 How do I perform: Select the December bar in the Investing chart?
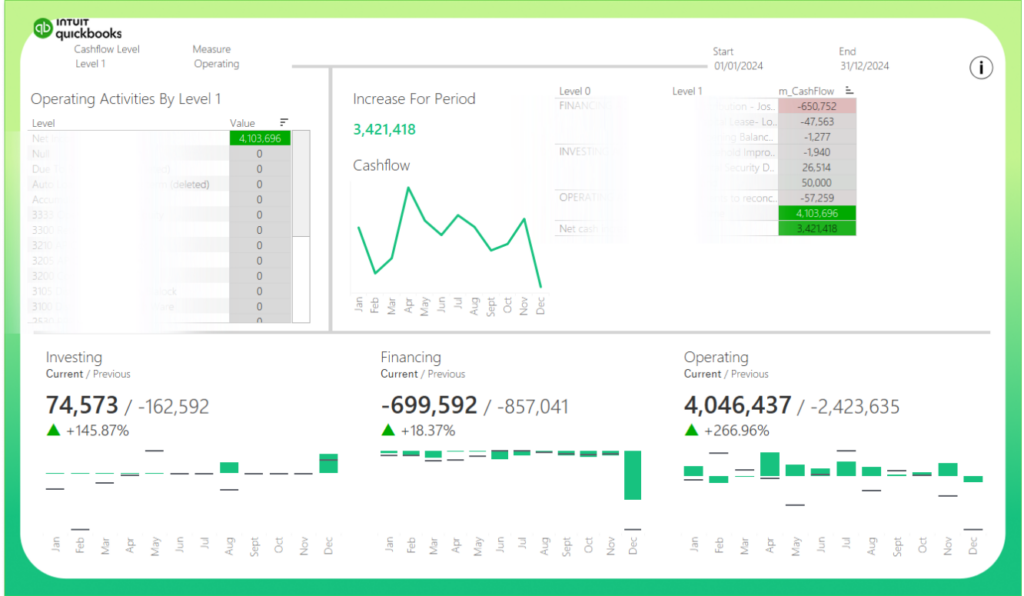[x=328, y=463]
